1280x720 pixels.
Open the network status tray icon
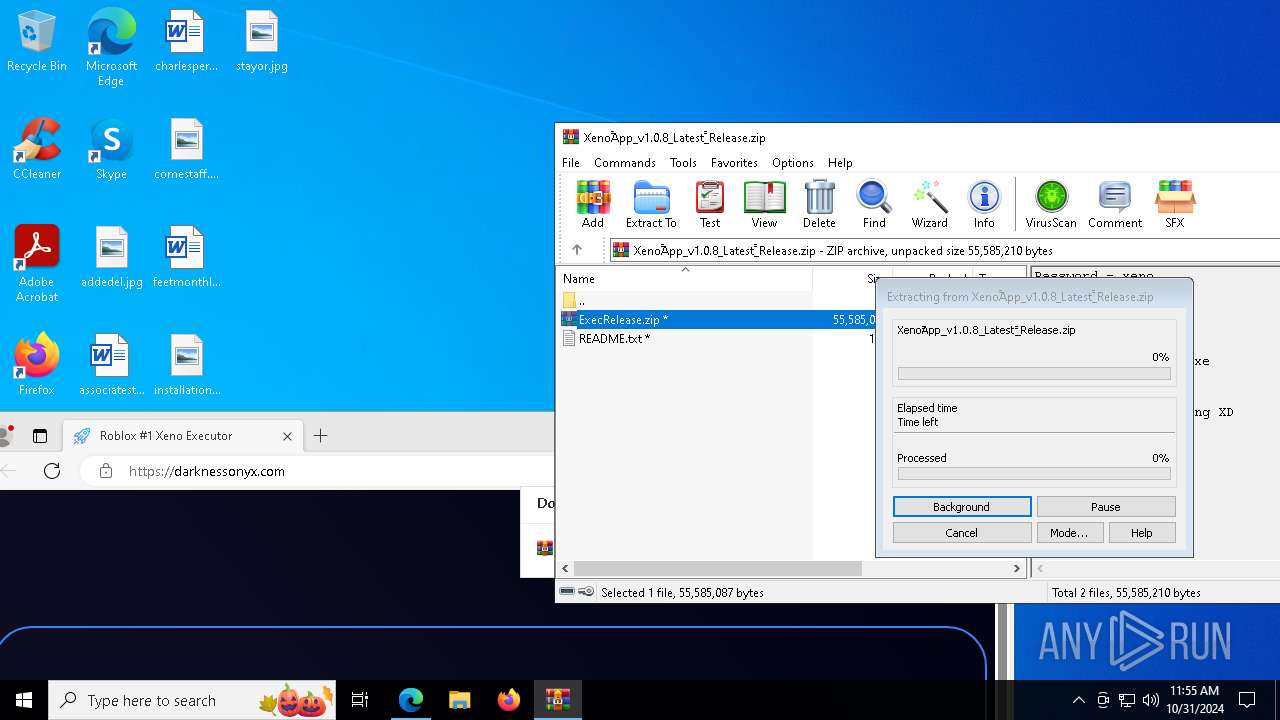click(1127, 700)
